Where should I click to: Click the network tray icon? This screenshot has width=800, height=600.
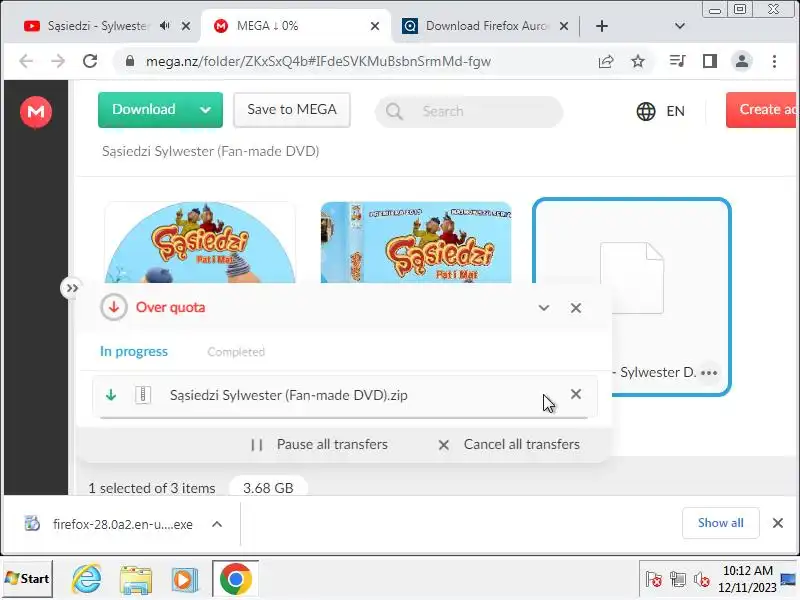678,580
